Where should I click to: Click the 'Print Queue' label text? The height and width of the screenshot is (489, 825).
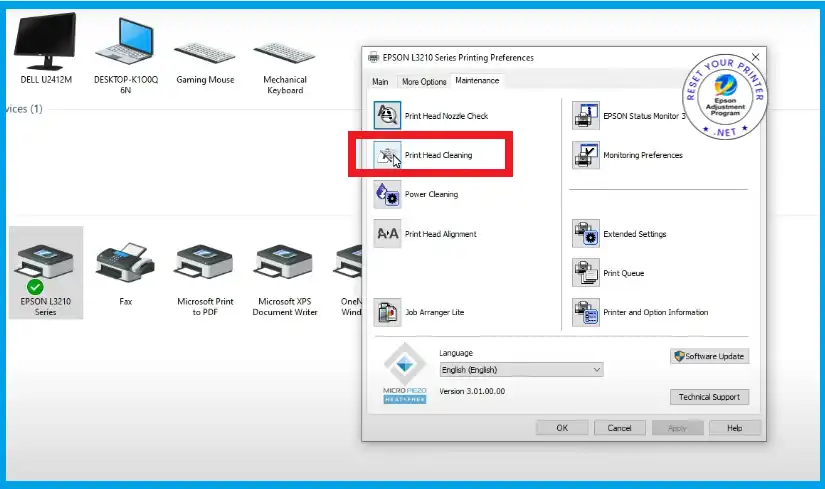(x=623, y=273)
